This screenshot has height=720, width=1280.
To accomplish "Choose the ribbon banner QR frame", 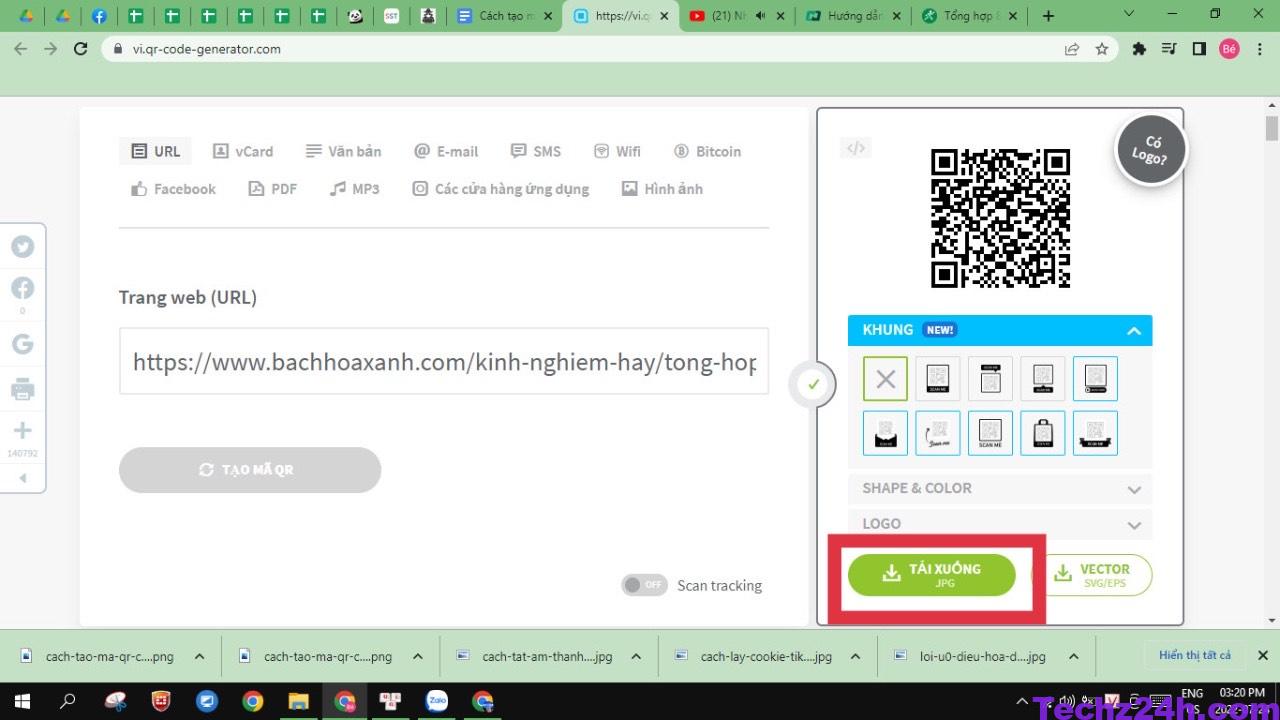I will 1095,433.
